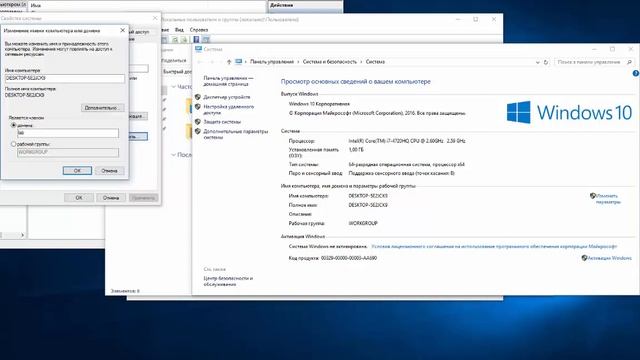Click OK in the Свойства системы dialog

tap(79, 198)
